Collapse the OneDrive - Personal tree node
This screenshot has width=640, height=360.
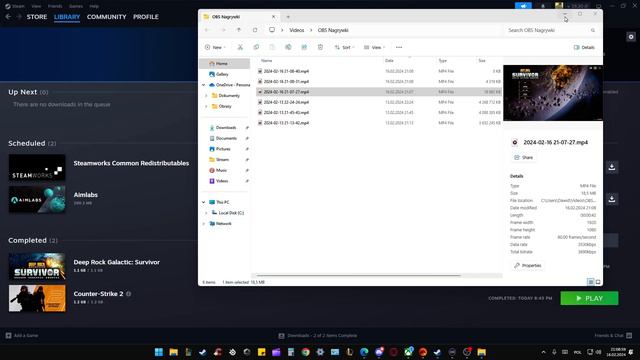coord(204,85)
